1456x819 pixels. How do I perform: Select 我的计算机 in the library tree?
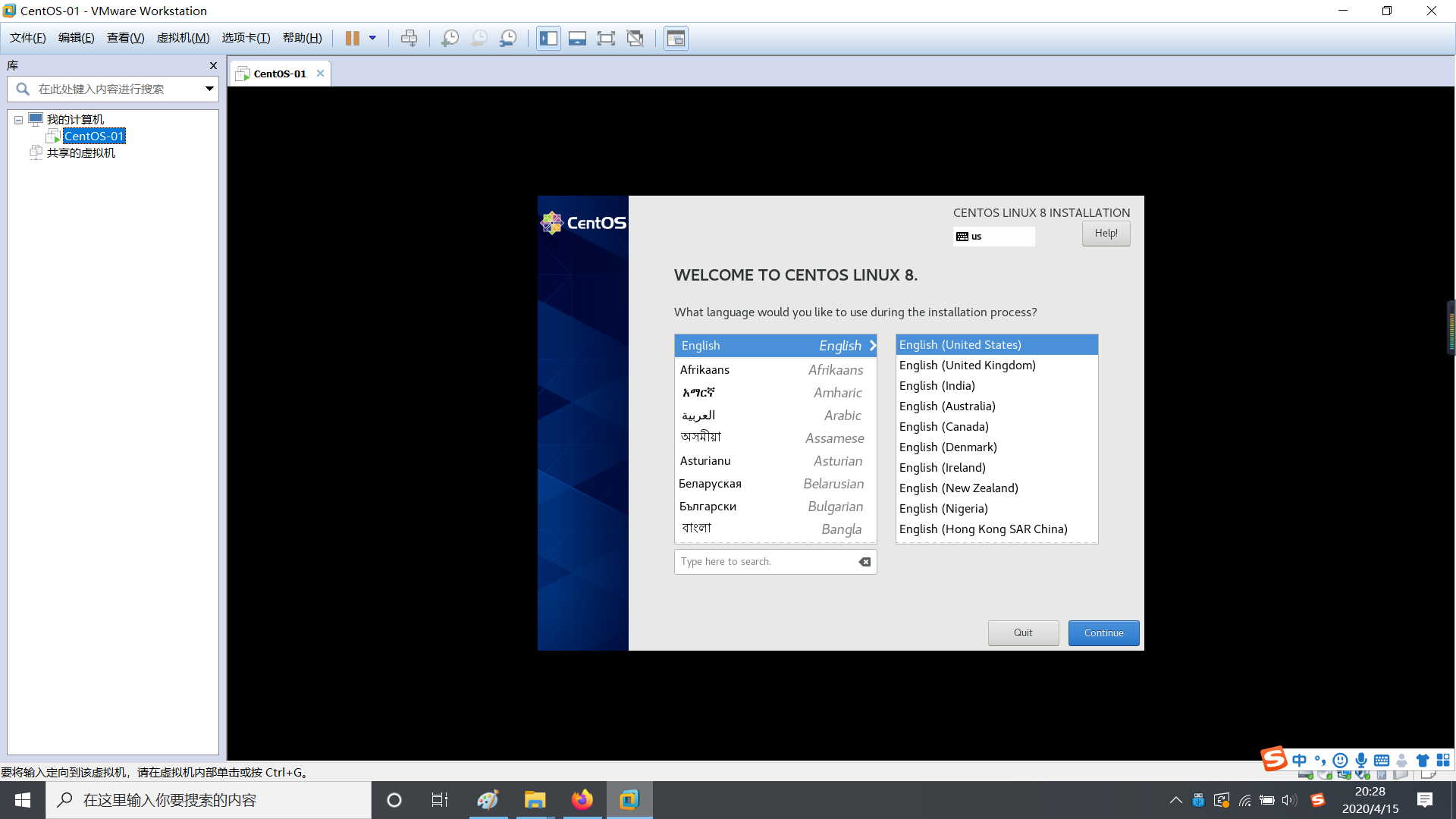pyautogui.click(x=75, y=119)
